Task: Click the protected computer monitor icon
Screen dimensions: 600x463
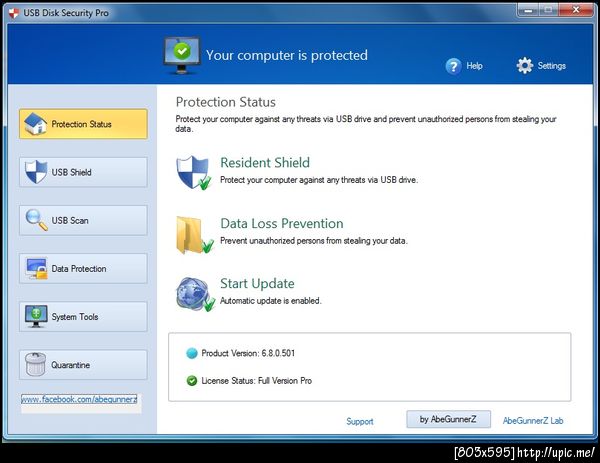Action: tap(182, 55)
